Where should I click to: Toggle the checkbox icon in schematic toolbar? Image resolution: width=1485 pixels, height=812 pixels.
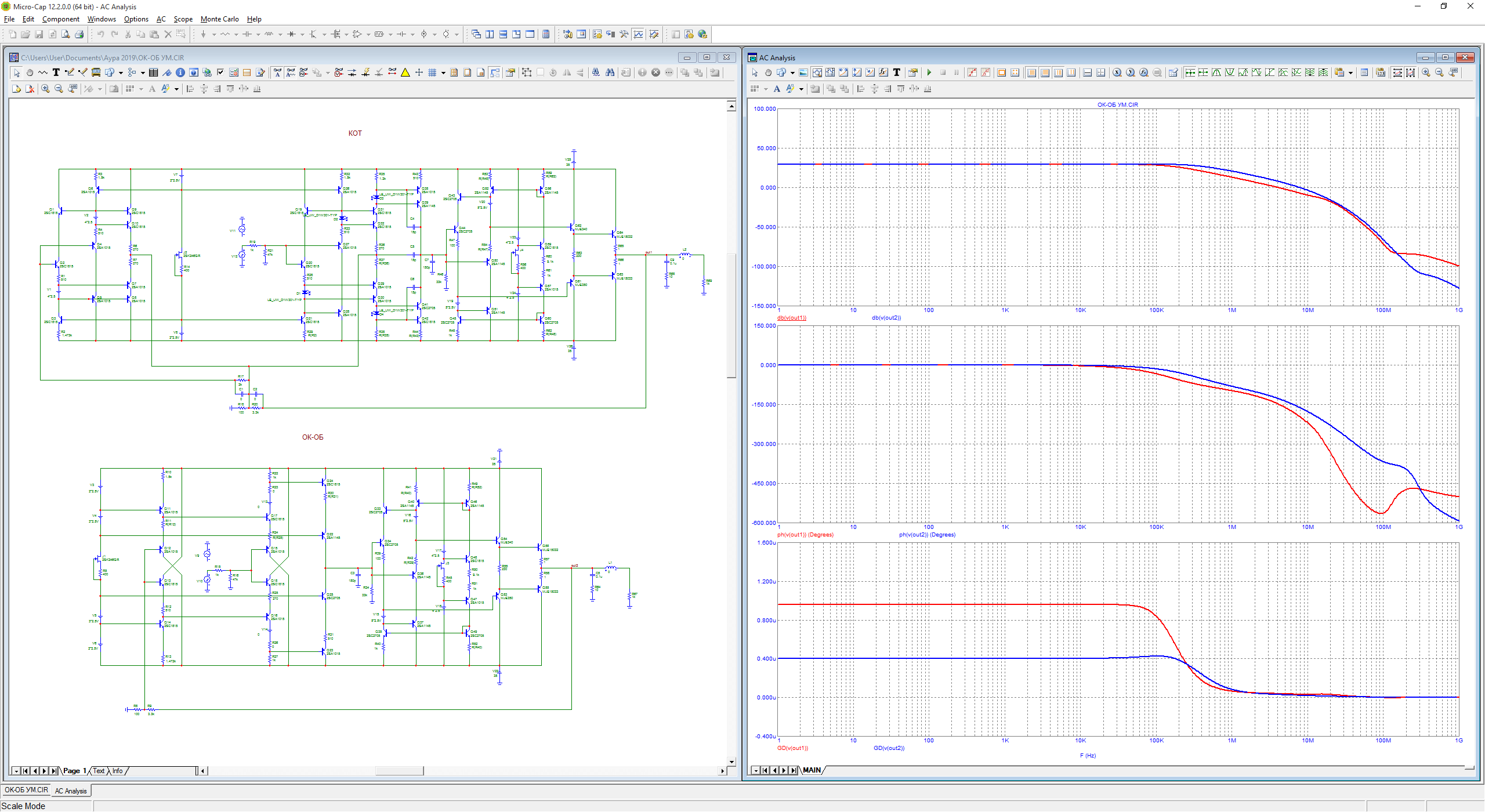pos(220,72)
